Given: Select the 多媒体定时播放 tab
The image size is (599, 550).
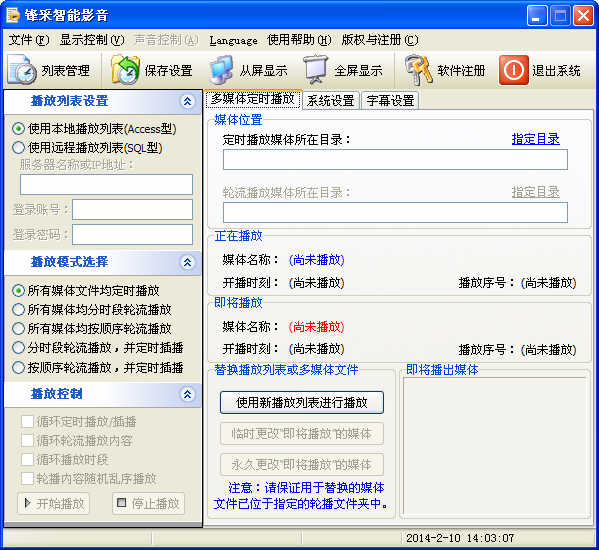Looking at the screenshot, I should pyautogui.click(x=253, y=99).
